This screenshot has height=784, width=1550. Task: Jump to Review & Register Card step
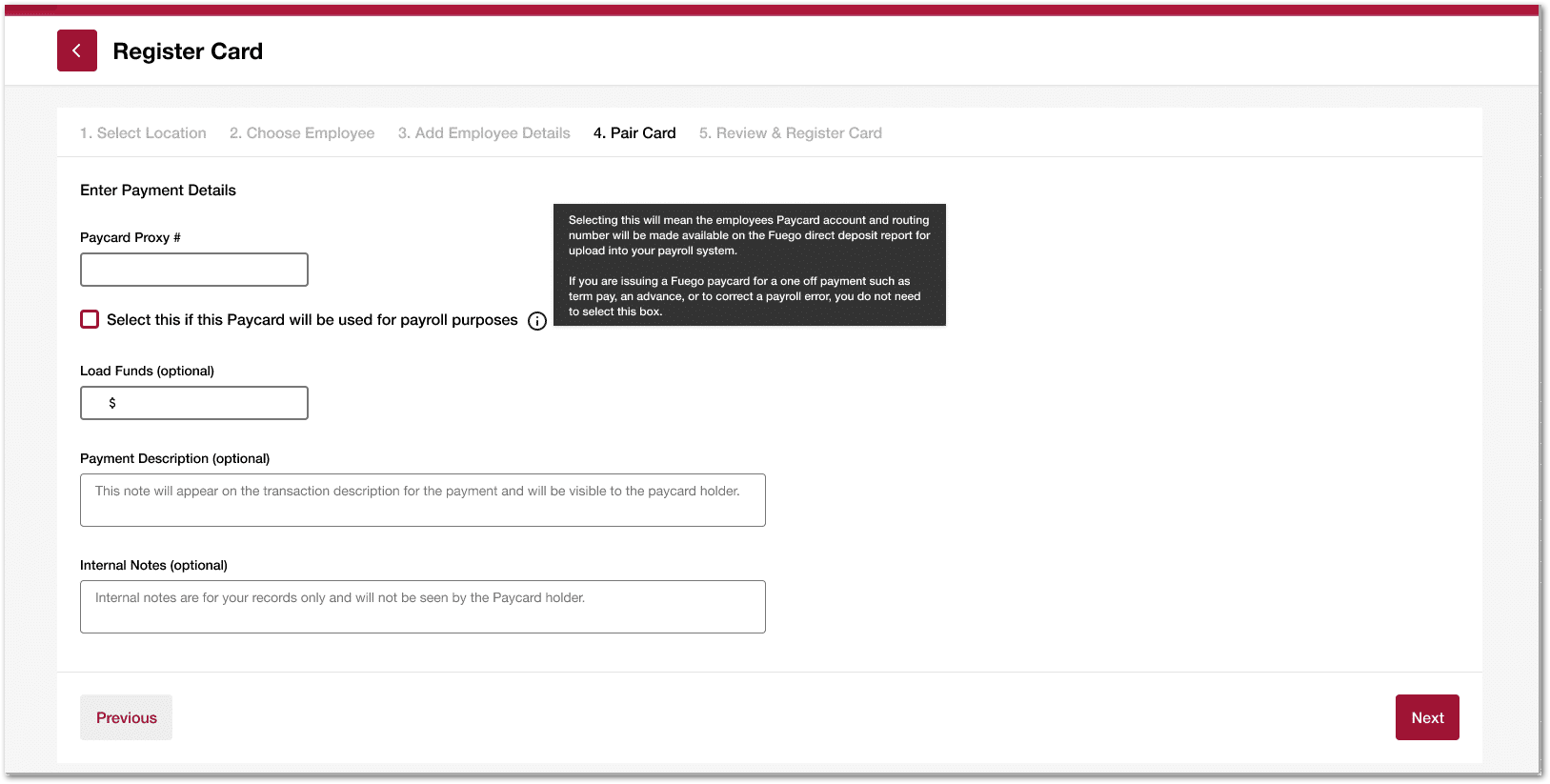(791, 133)
